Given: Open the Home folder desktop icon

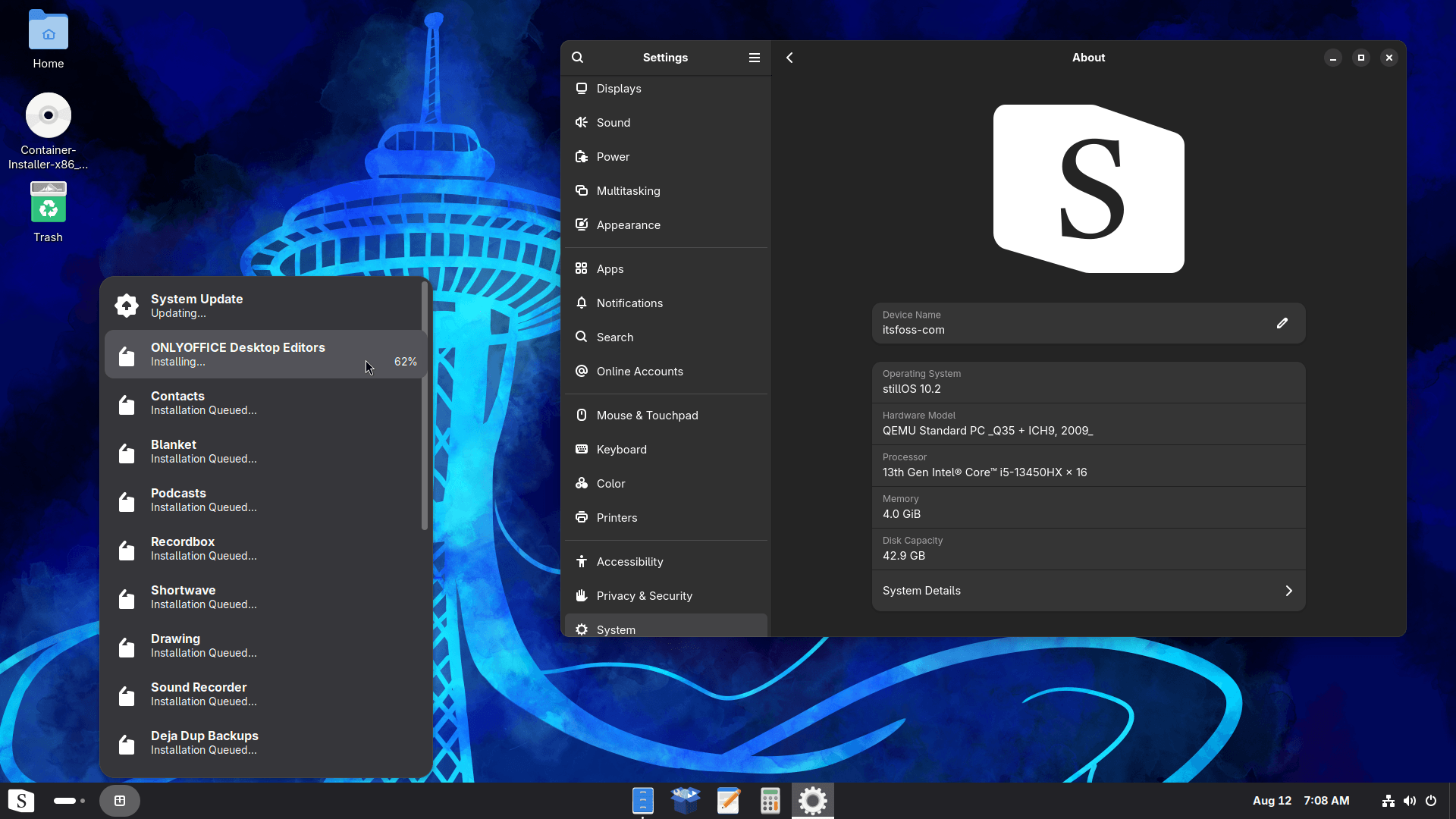Looking at the screenshot, I should point(49,39).
